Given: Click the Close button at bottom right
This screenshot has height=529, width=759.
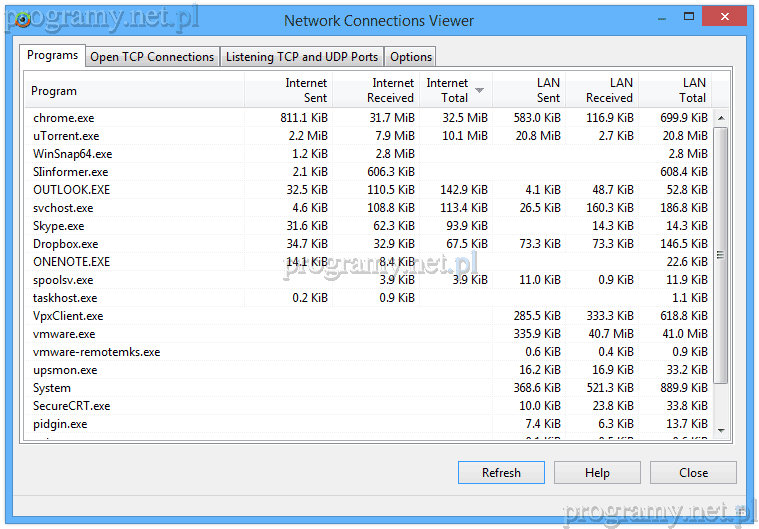Looking at the screenshot, I should tap(693, 473).
